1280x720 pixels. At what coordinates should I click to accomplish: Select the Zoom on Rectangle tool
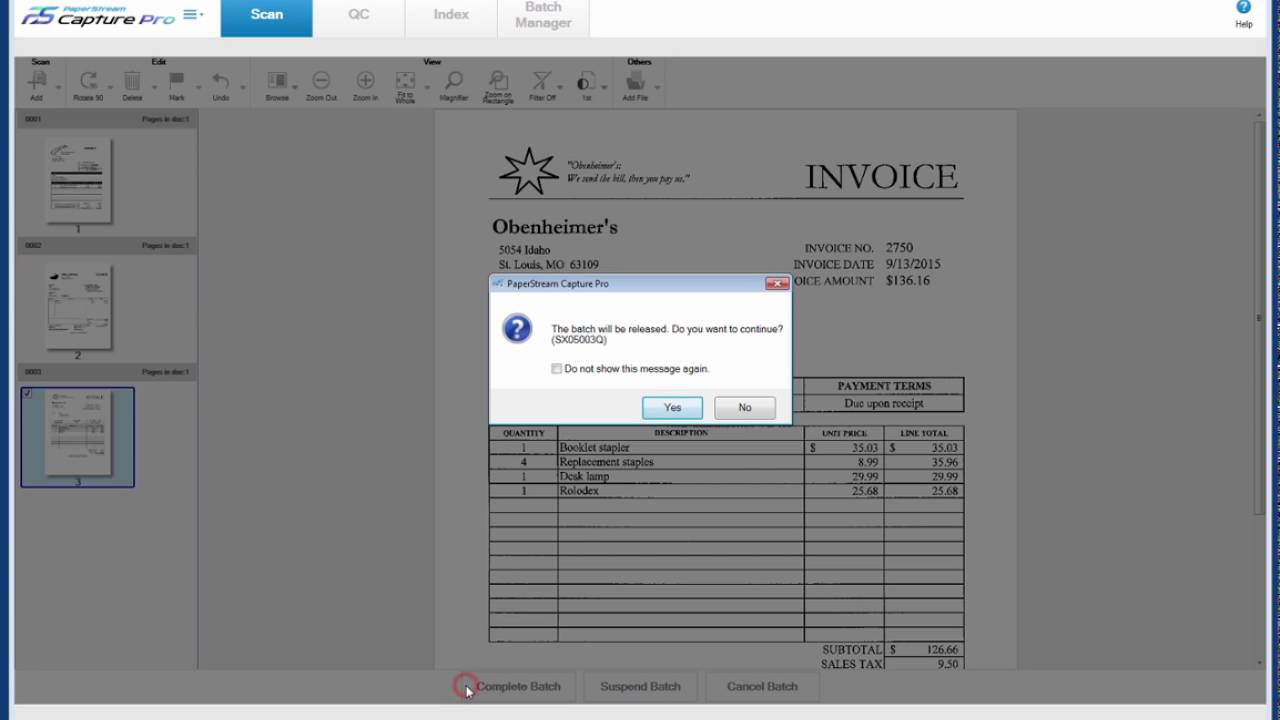tap(498, 81)
